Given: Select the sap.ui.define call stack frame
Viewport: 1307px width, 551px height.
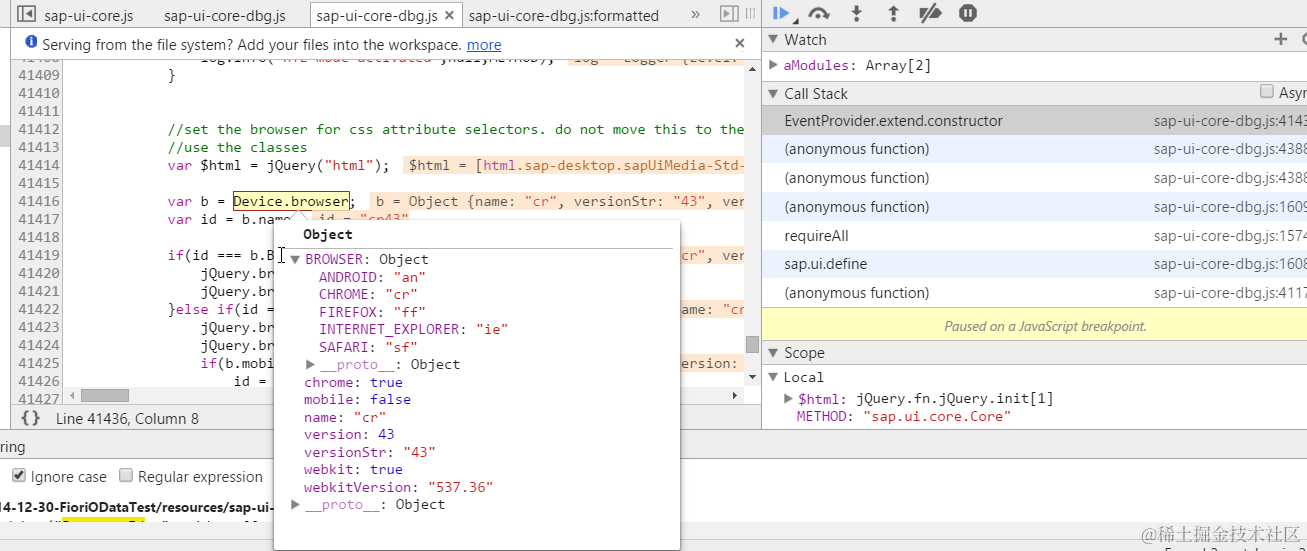Looking at the screenshot, I should [x=1034, y=264].
